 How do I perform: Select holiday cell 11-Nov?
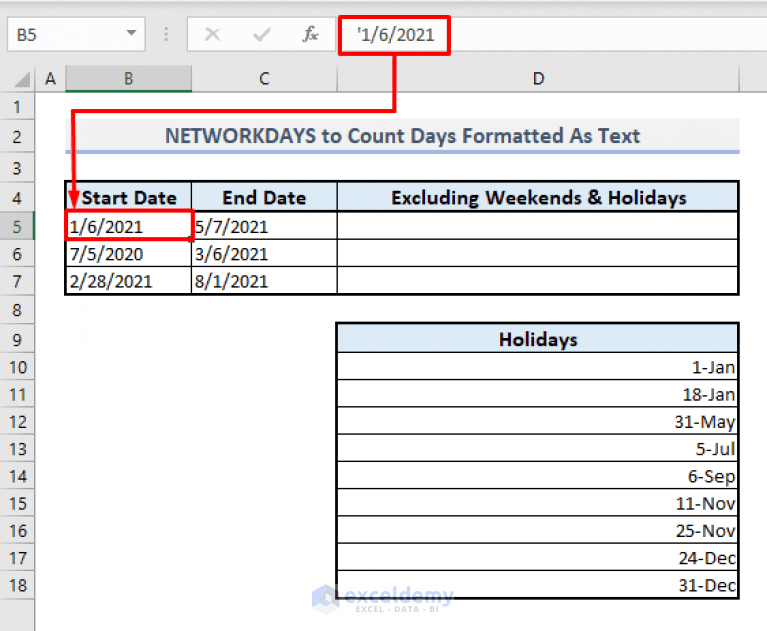[538, 503]
